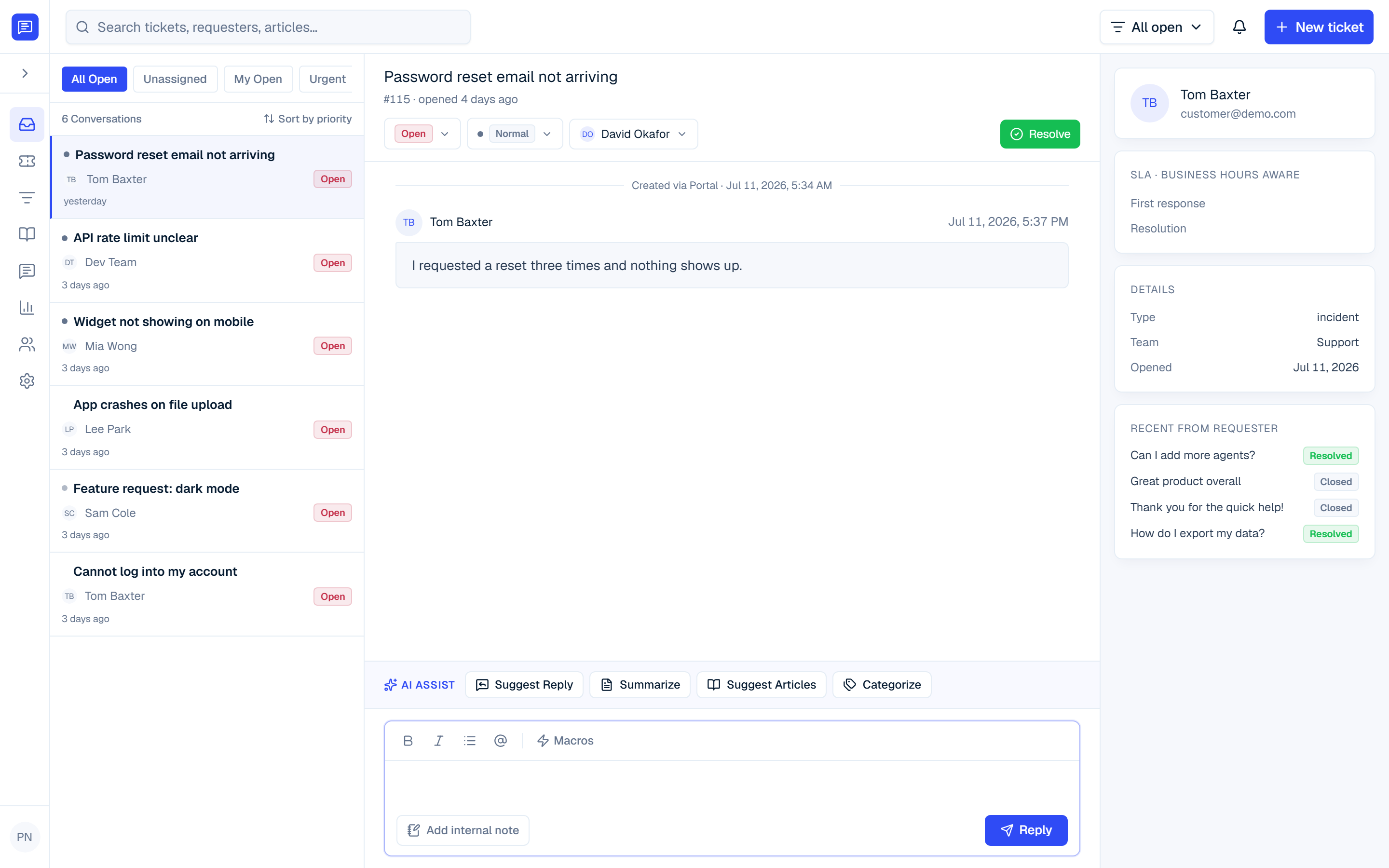Click Suggest Reply
Screen dimensions: 1389x868
pos(524,684)
